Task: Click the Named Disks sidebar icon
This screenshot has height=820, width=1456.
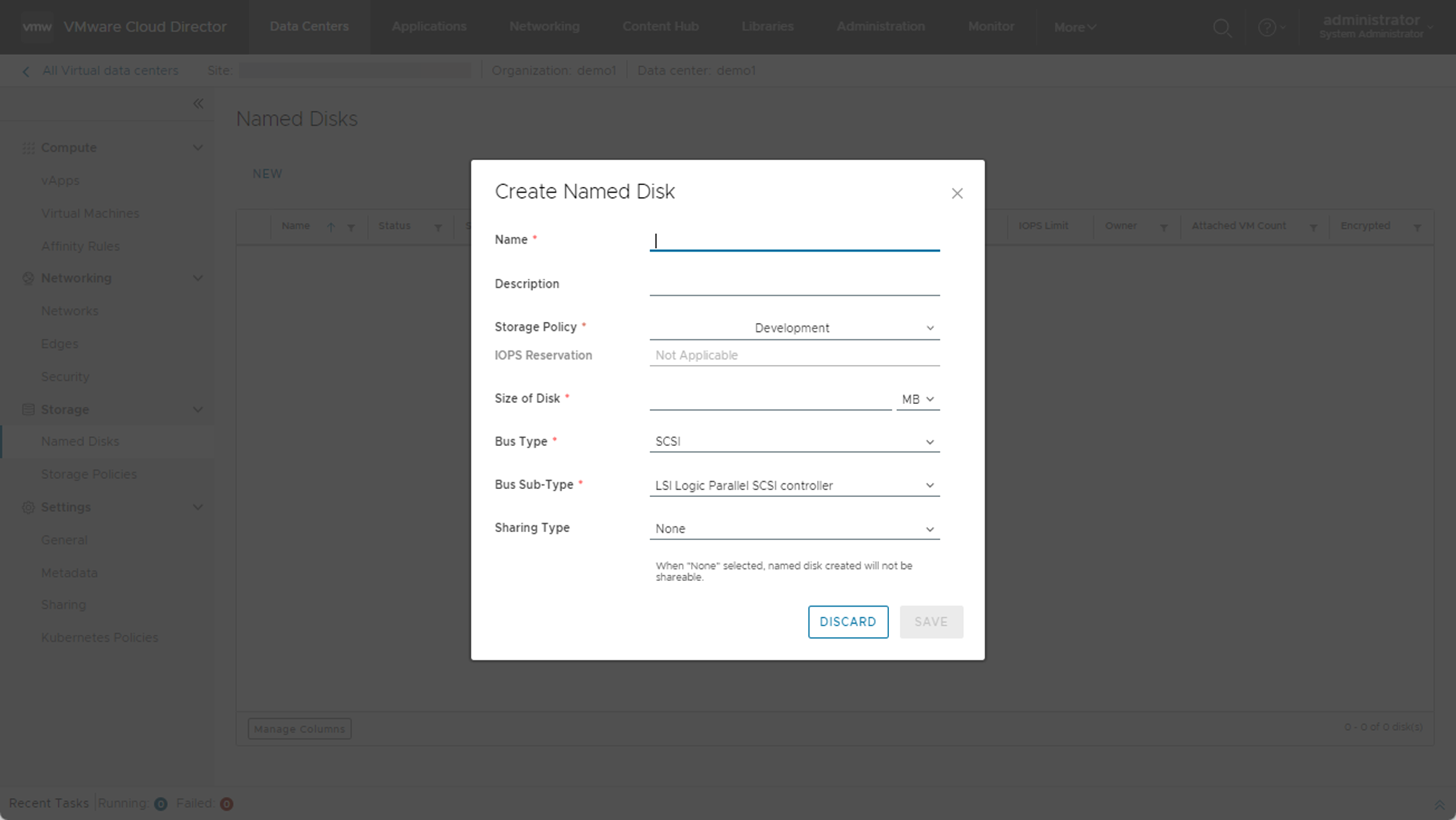Action: click(x=80, y=441)
